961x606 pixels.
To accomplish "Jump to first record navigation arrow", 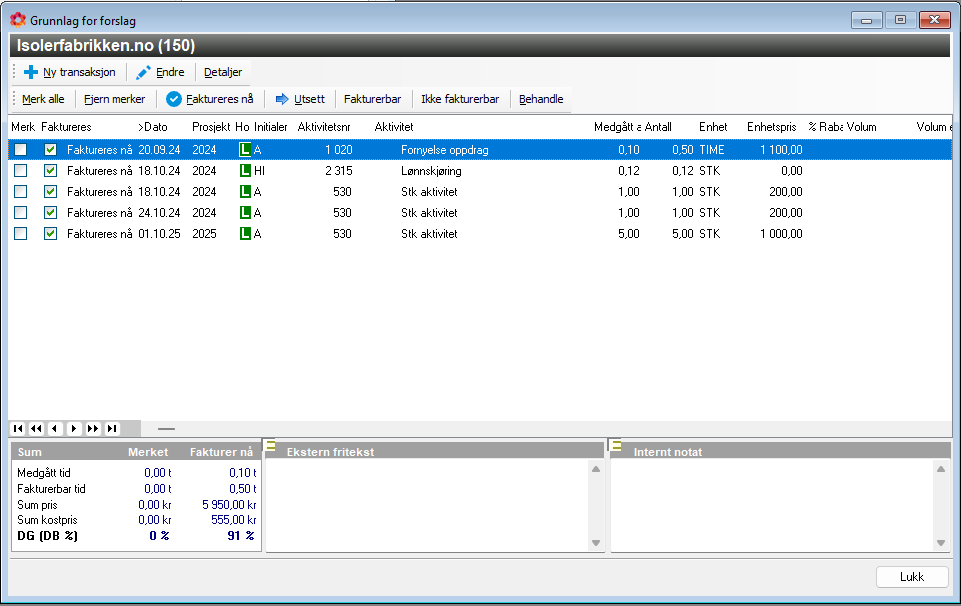I will pyautogui.click(x=18, y=428).
